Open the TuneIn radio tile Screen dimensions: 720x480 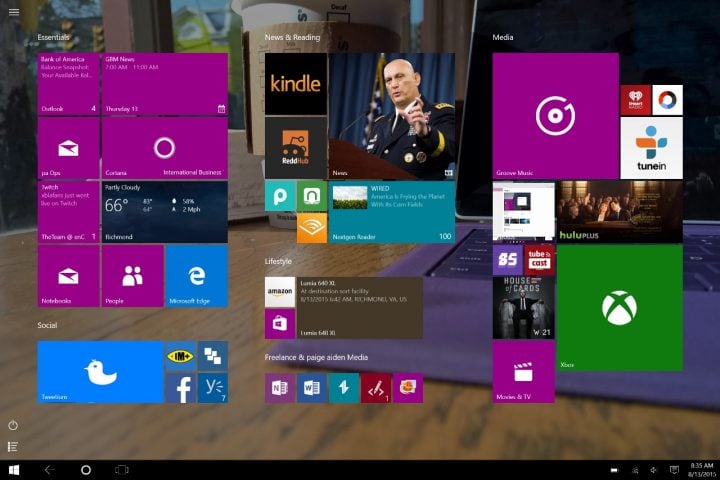coord(651,148)
